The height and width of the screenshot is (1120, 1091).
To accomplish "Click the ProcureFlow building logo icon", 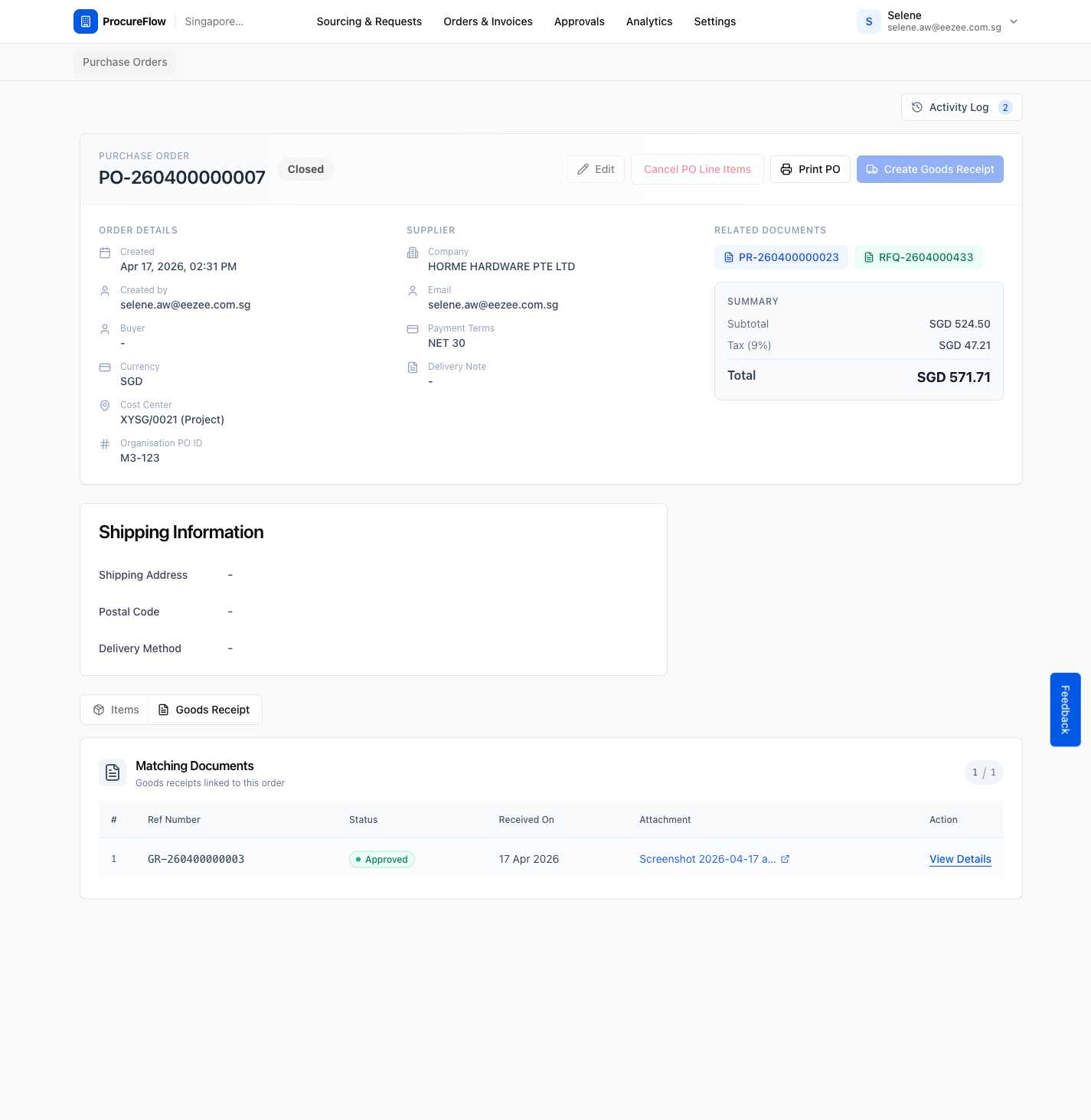I will click(86, 21).
